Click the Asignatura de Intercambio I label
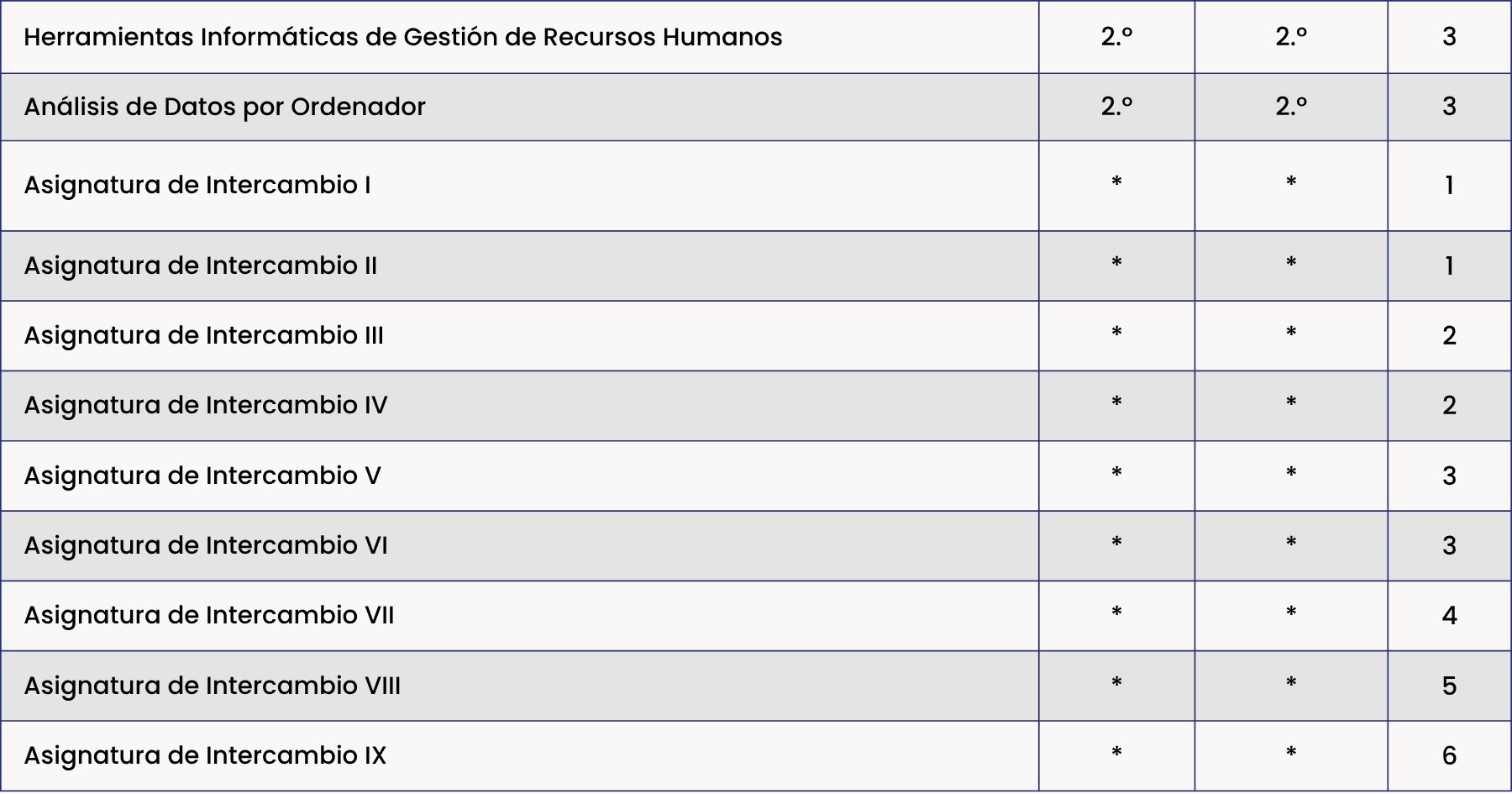Image resolution: width=1512 pixels, height=794 pixels. 197,185
